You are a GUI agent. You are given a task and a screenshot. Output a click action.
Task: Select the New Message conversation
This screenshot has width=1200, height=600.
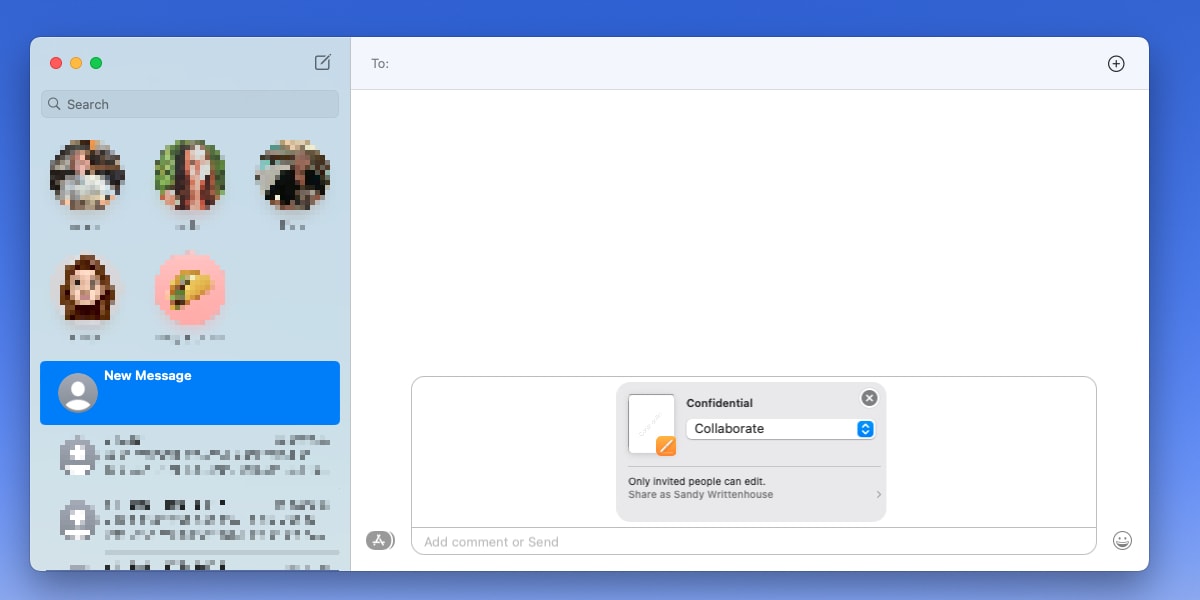pos(190,393)
